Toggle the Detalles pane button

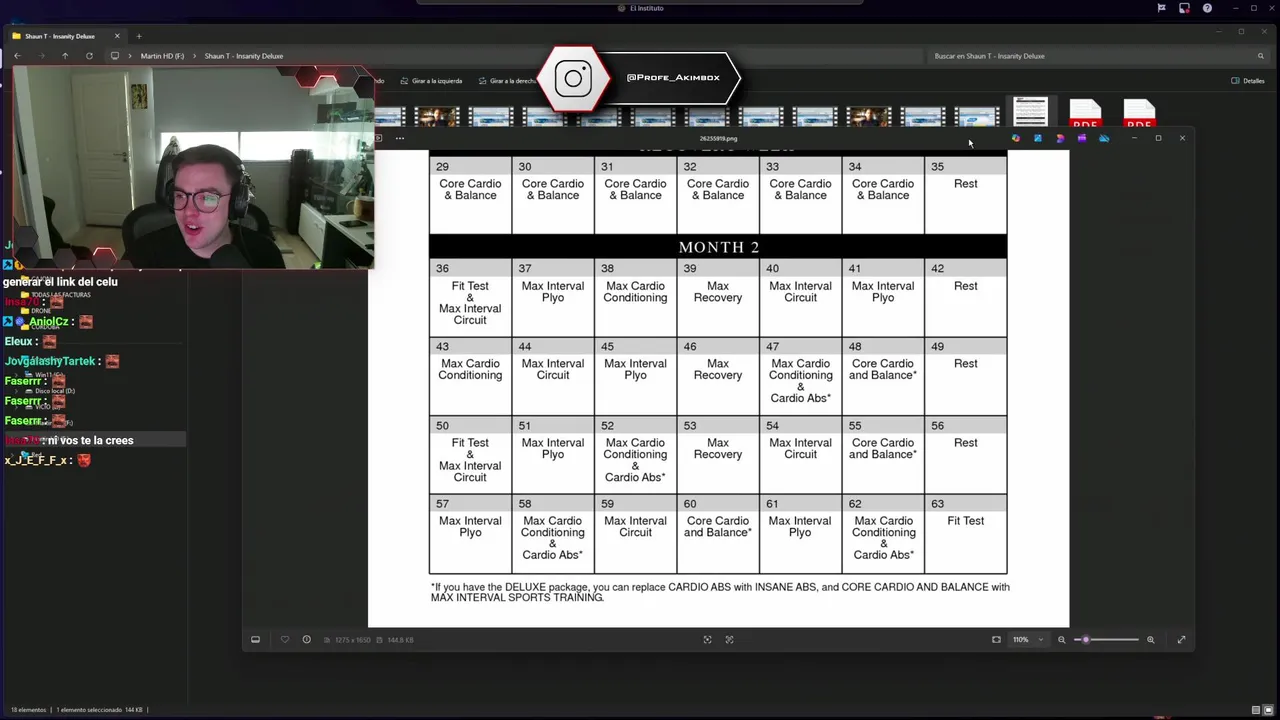pyautogui.click(x=1248, y=81)
